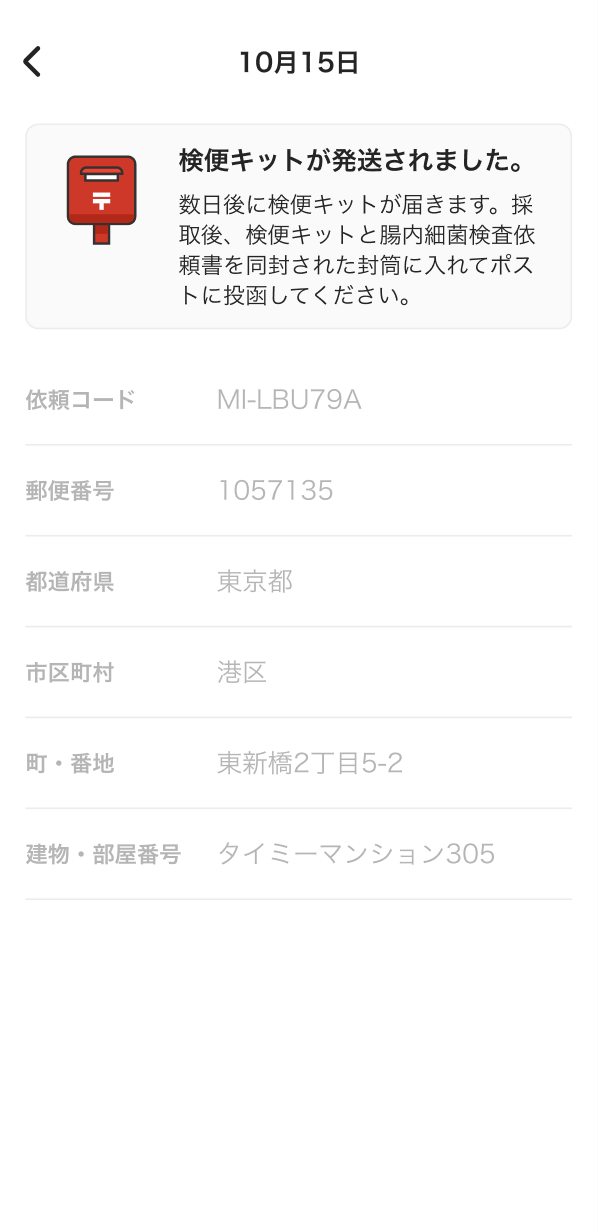The height and width of the screenshot is (1232, 598).
Task: Tap the kit shipped notification card
Action: point(299,226)
